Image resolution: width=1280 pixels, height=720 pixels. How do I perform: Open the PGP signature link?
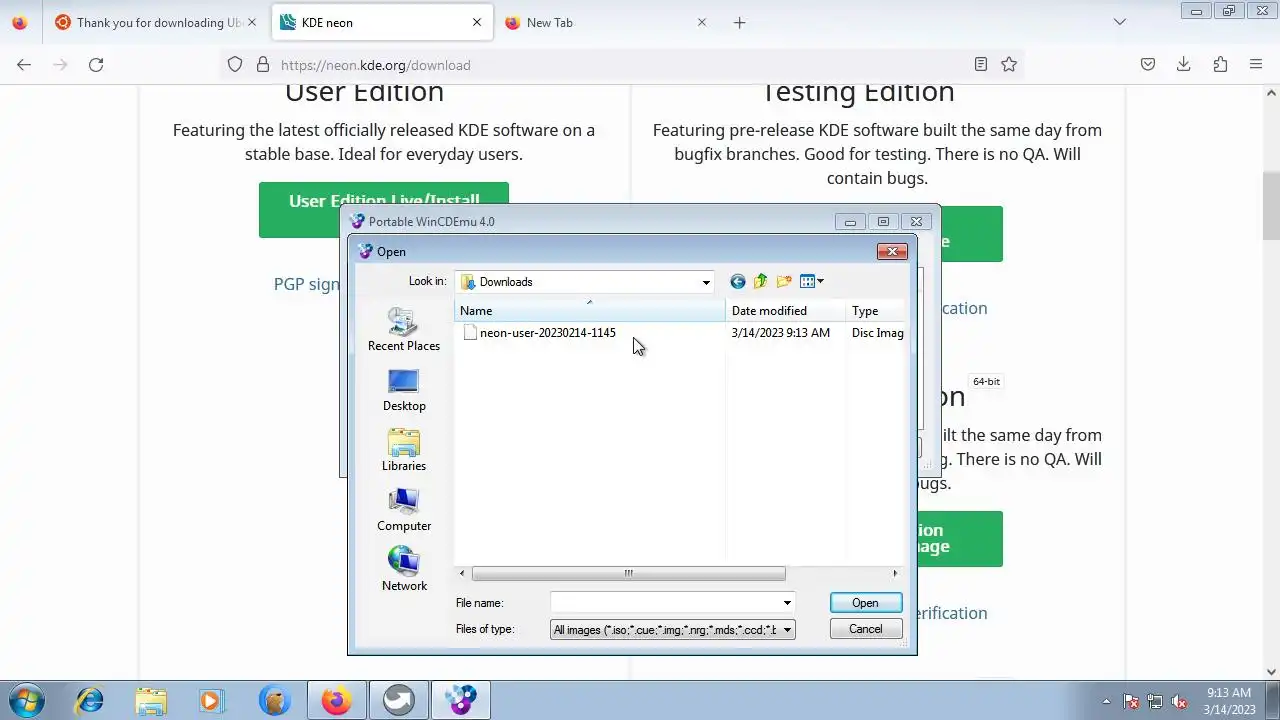(307, 284)
